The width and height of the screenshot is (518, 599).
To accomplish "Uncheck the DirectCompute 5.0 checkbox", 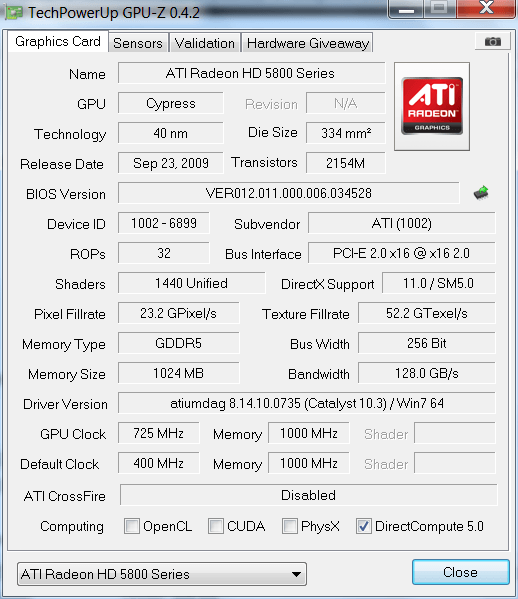I will 363,526.
